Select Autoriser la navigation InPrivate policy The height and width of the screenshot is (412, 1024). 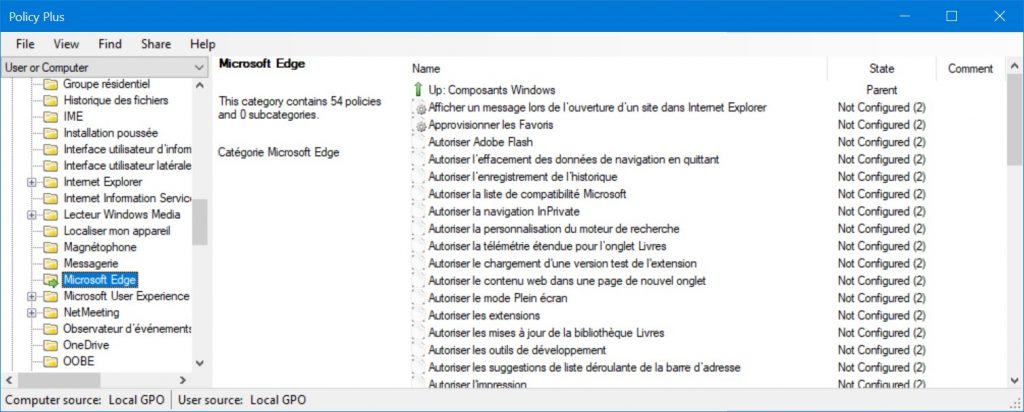pyautogui.click(x=504, y=212)
